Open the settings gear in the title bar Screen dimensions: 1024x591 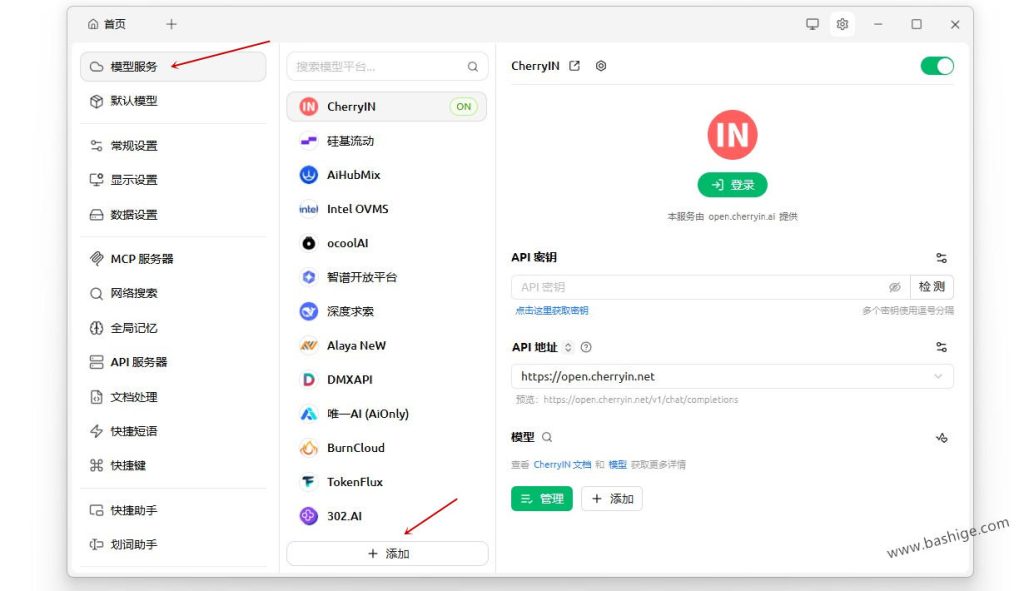click(842, 24)
